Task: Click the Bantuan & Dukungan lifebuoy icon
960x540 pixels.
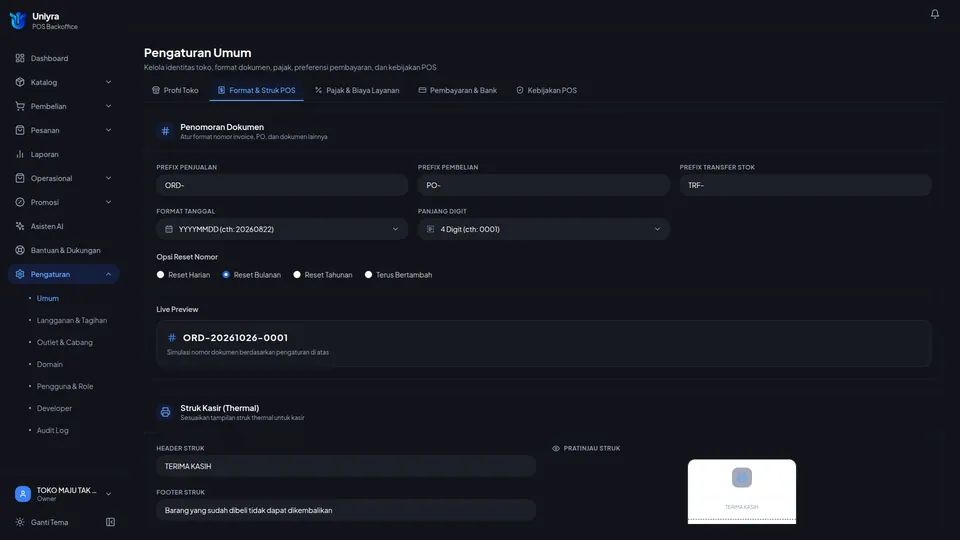Action: coord(20,250)
